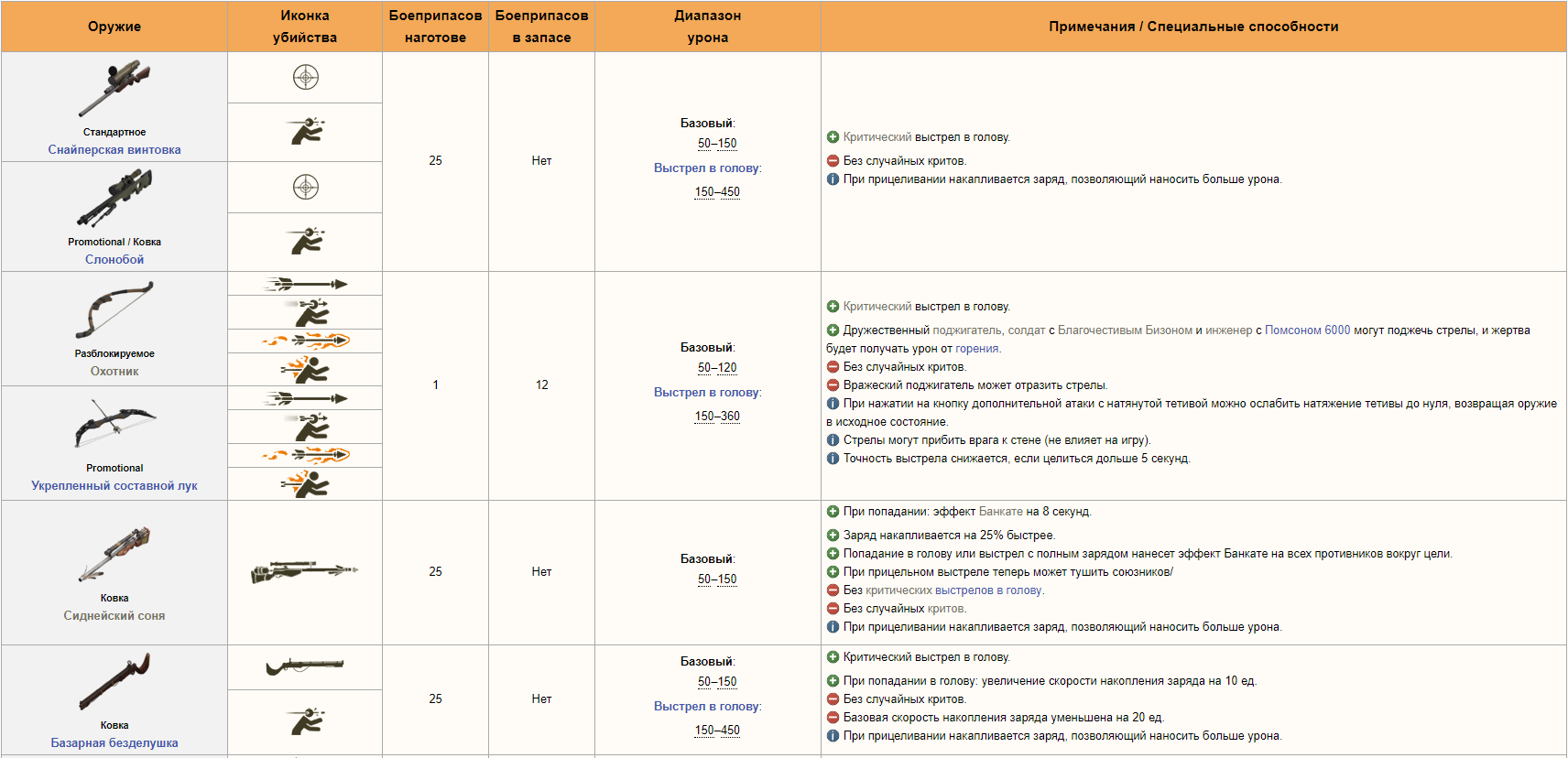Open the Благочестивым Бизоном link
The width and height of the screenshot is (1568, 758).
[1125, 330]
